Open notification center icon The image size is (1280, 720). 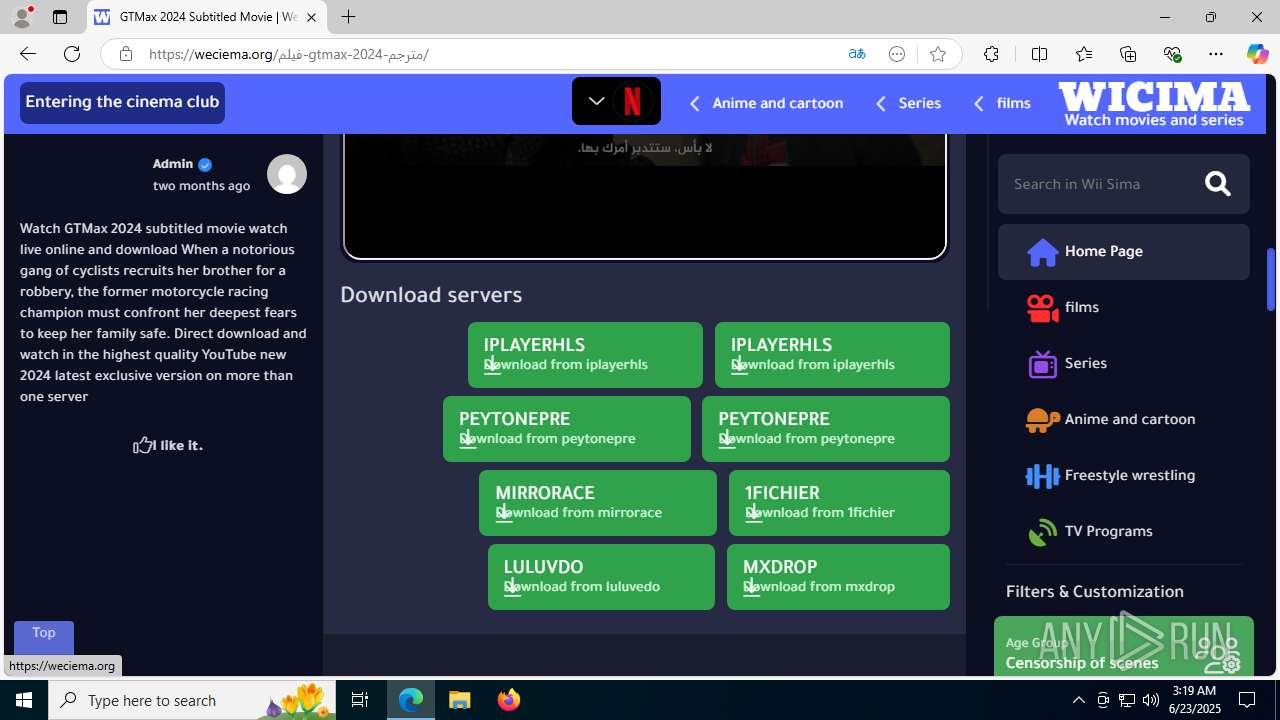click(1247, 700)
